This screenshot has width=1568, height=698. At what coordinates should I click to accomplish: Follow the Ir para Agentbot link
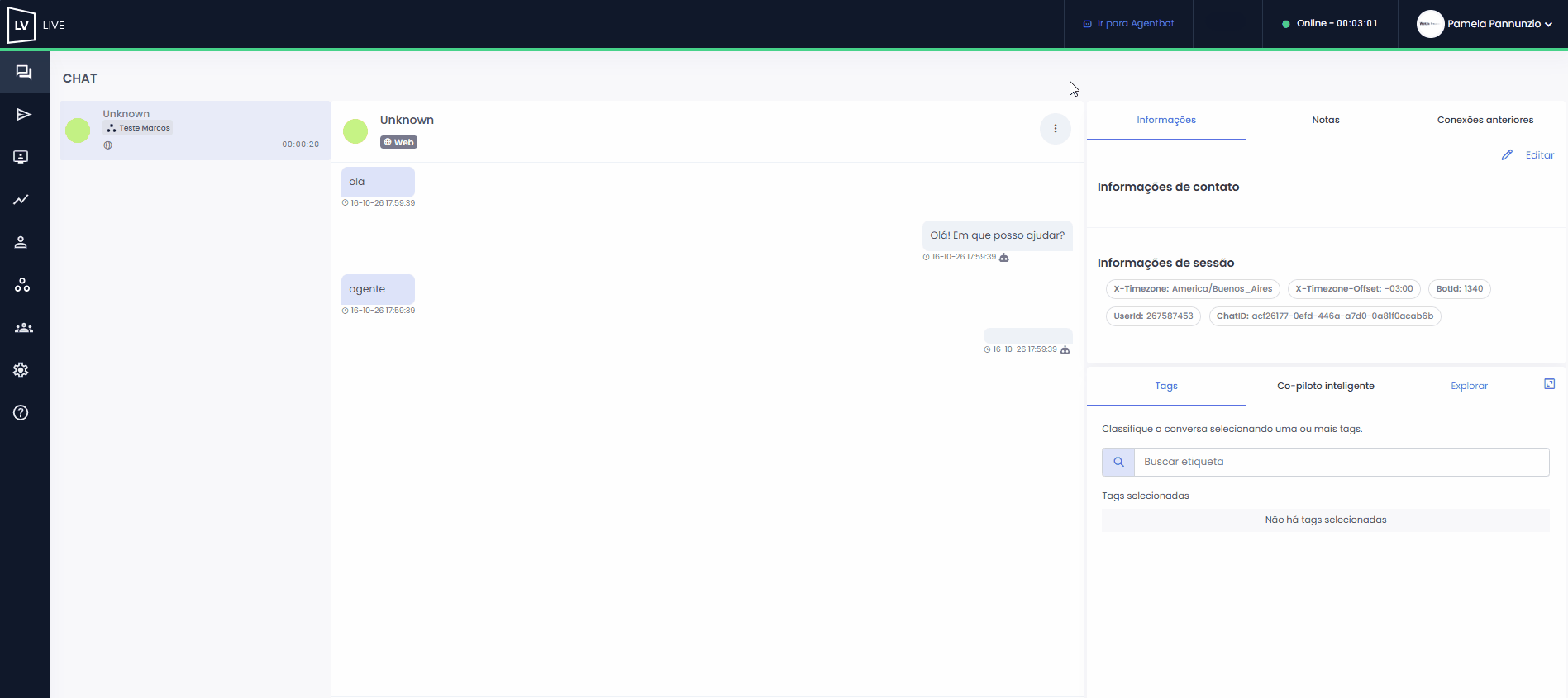[x=1129, y=24]
